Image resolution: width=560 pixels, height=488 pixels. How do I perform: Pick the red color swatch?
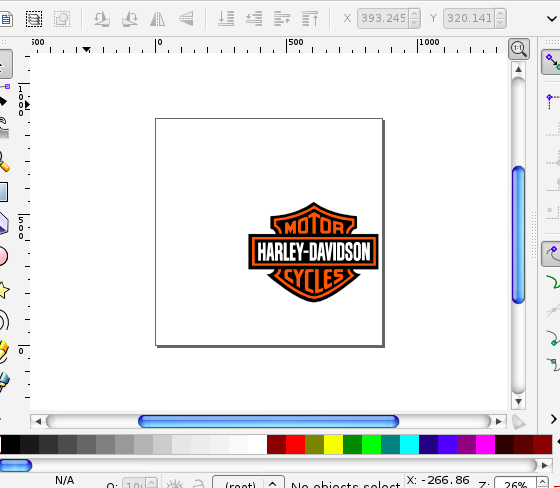295,444
